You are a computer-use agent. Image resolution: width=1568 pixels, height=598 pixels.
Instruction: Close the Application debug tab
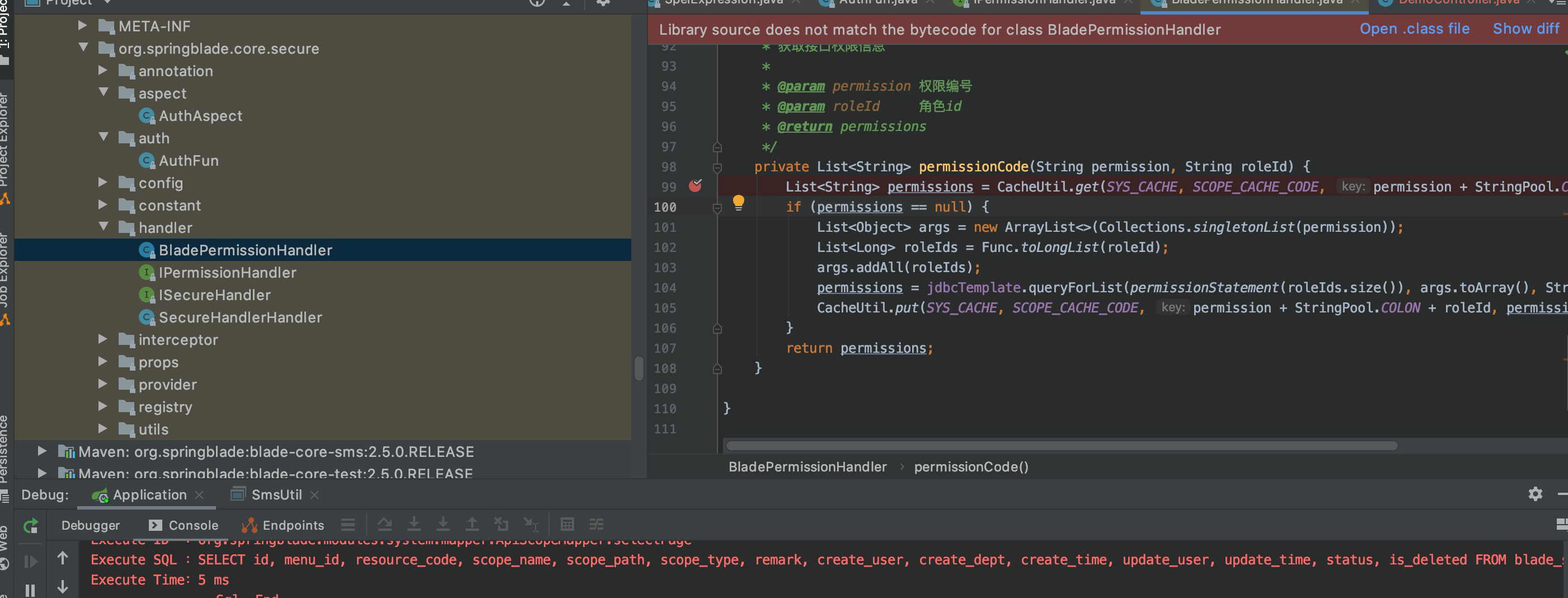click(199, 495)
